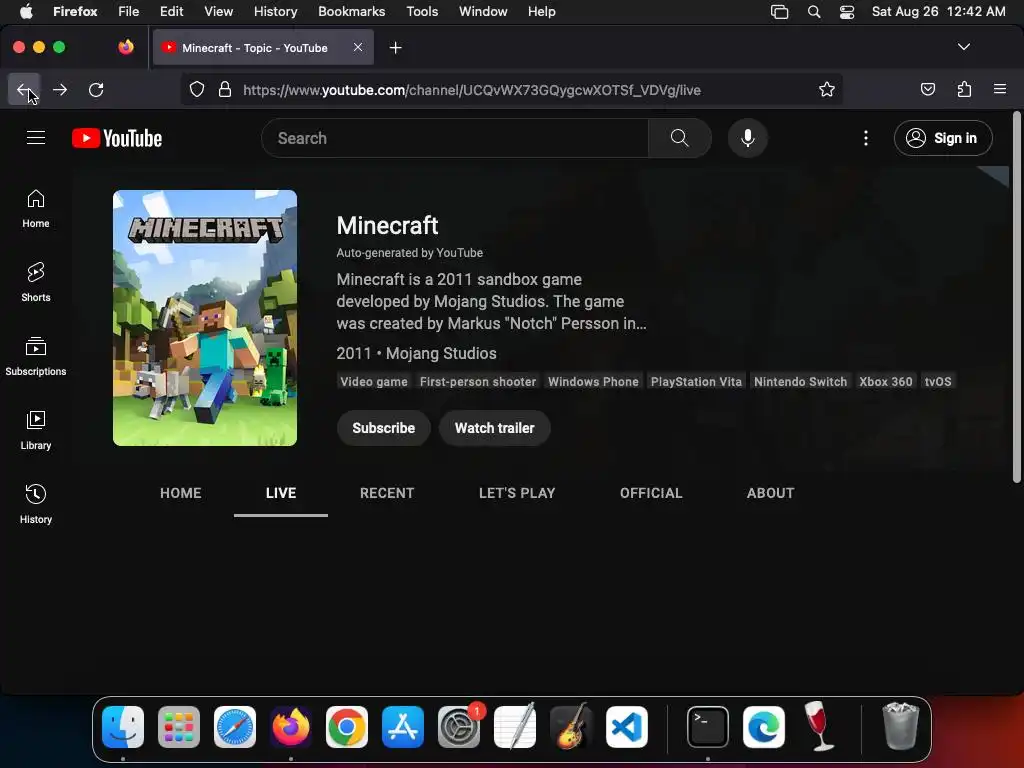Click the Windows Phone tag
This screenshot has width=1024, height=768.
(593, 381)
